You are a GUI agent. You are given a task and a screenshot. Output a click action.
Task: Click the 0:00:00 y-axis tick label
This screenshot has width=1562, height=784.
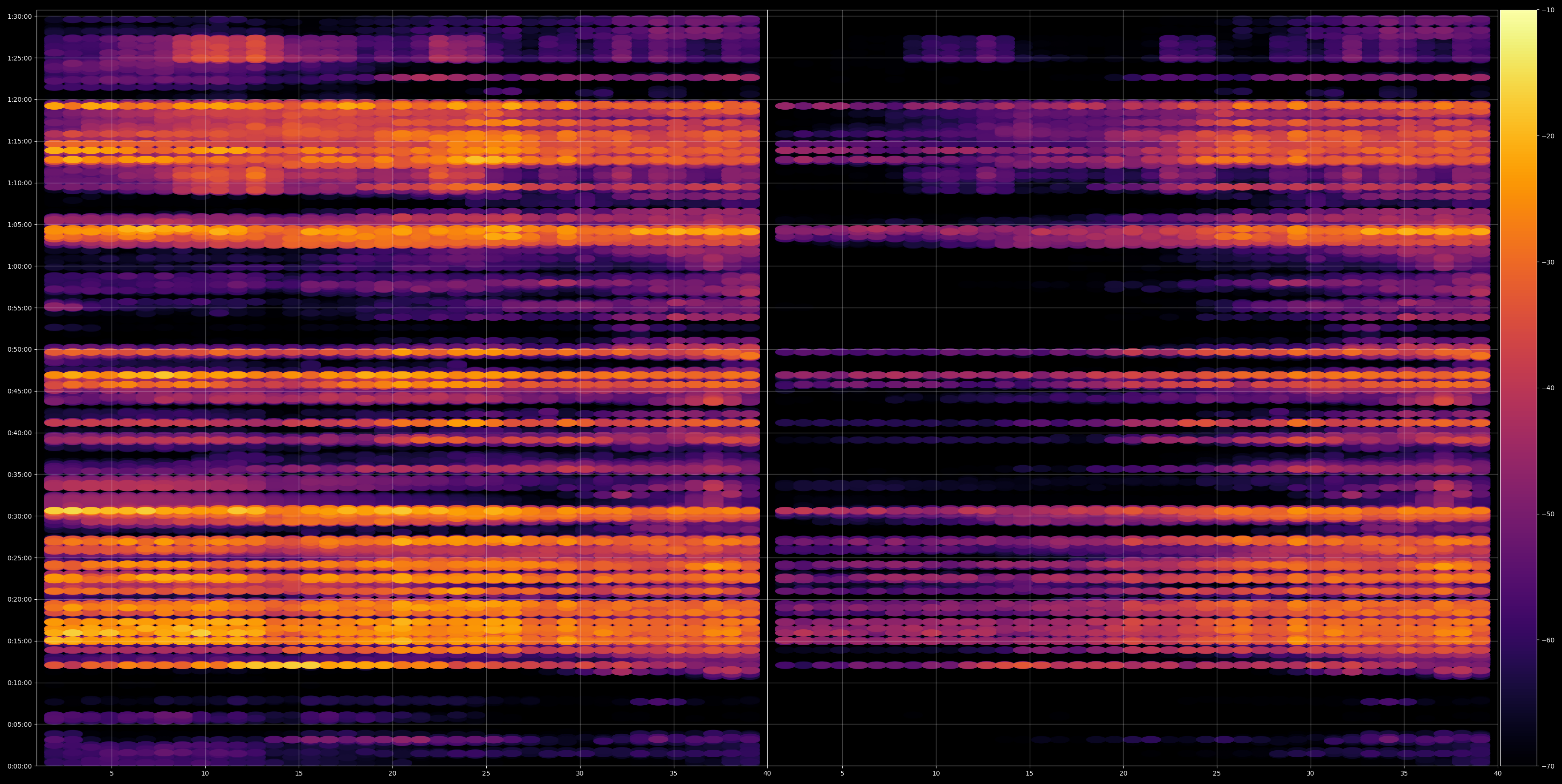19,766
